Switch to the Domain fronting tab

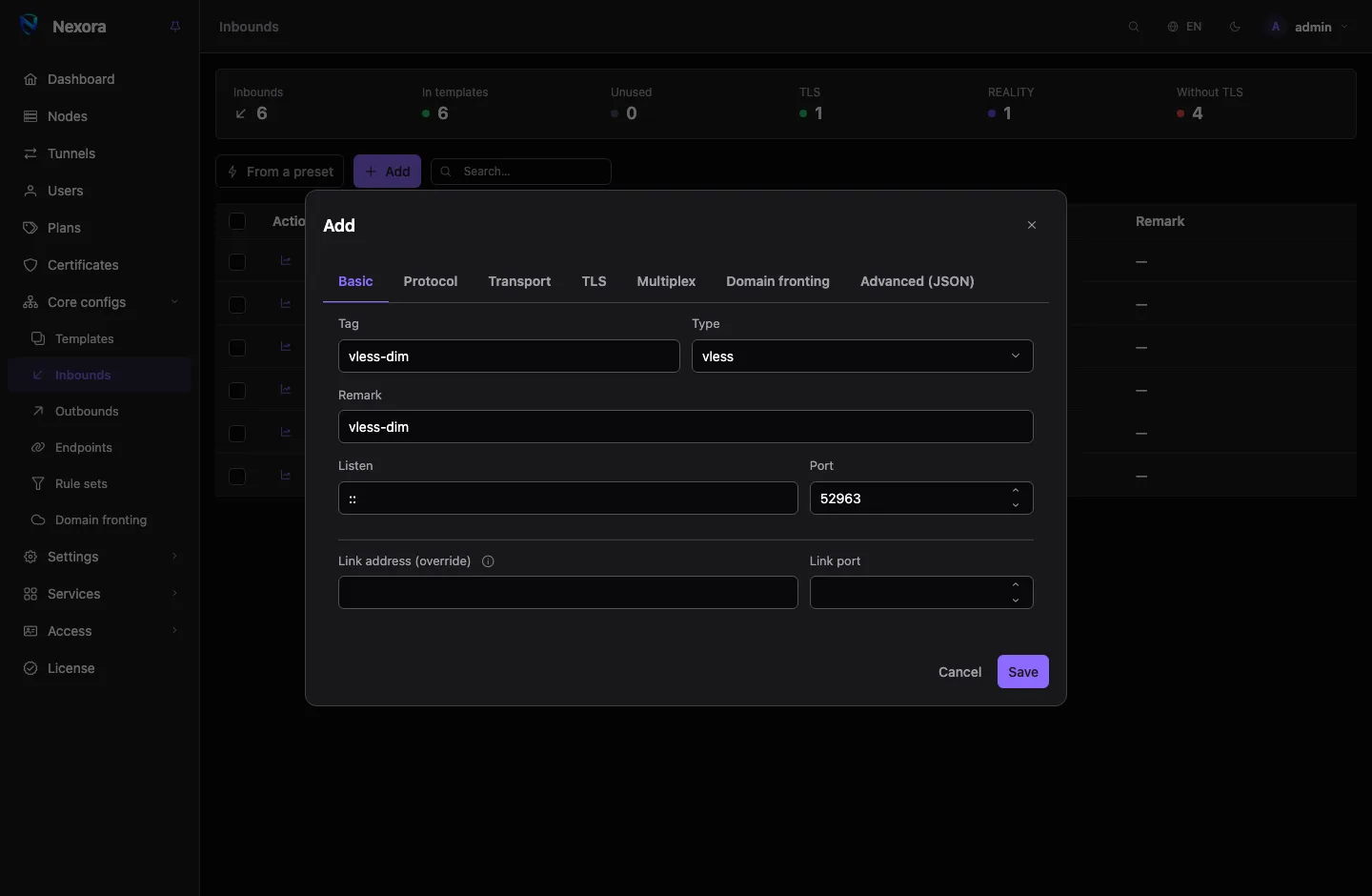coord(777,281)
